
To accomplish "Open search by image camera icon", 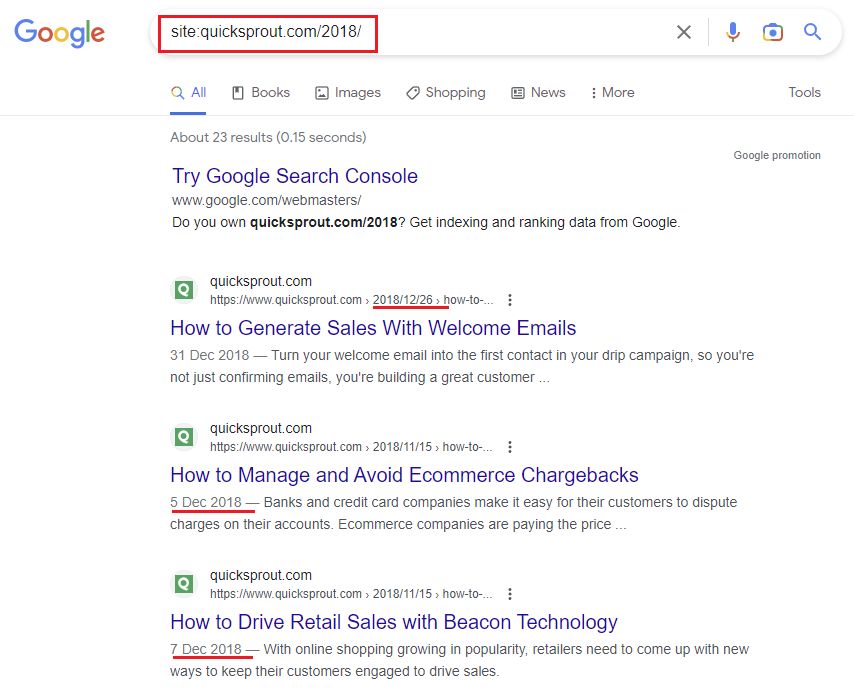I will click(773, 32).
